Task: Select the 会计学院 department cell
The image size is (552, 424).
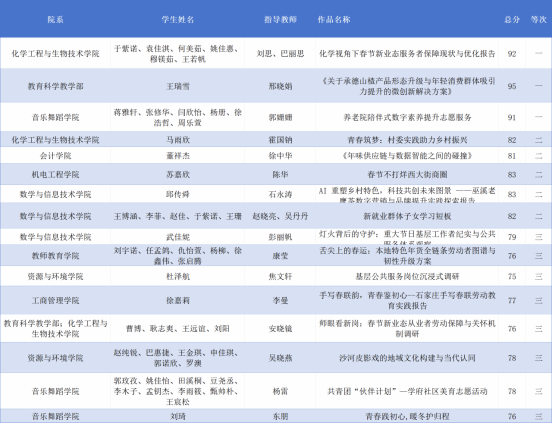Action: click(x=55, y=156)
